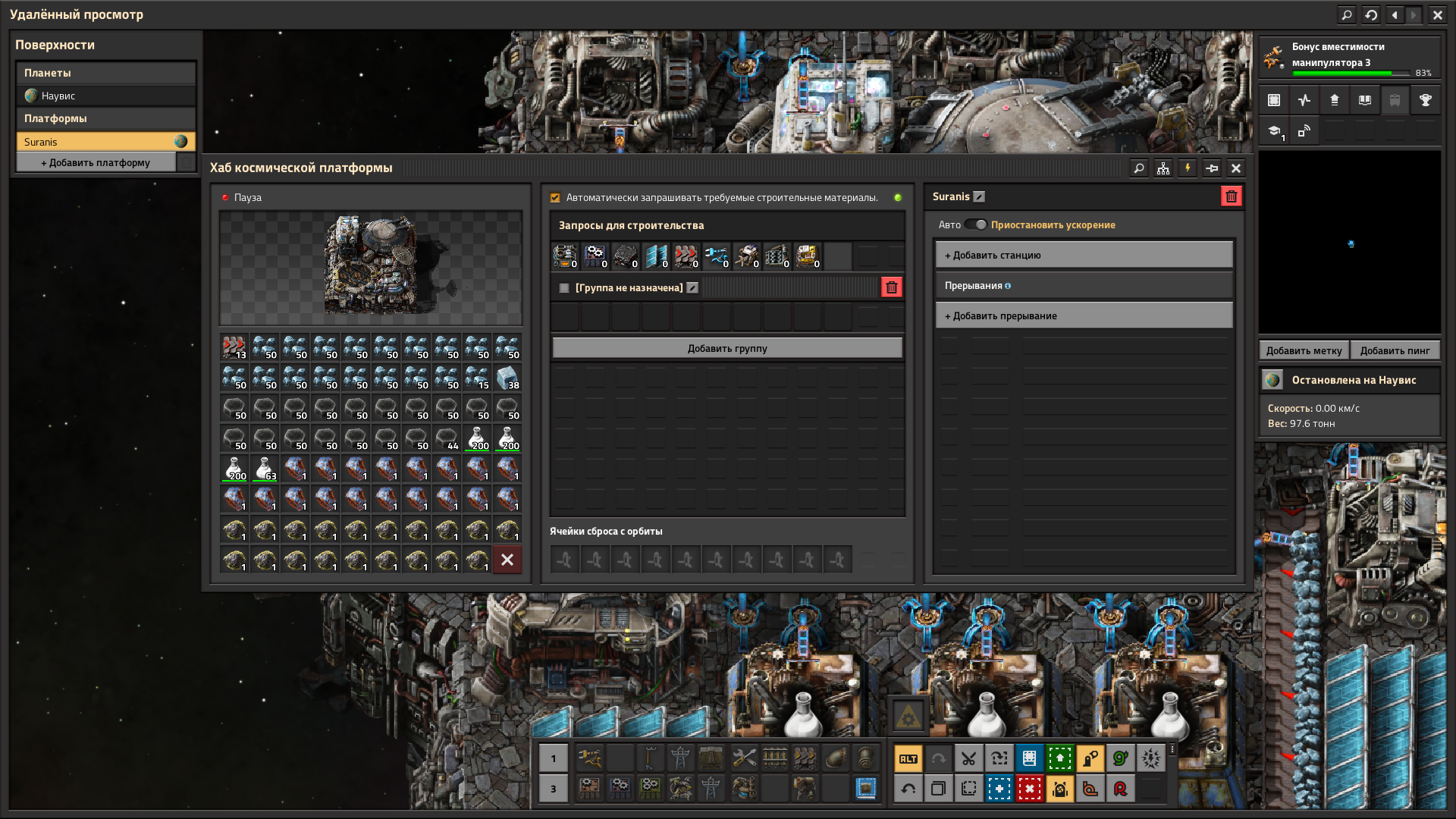The height and width of the screenshot is (819, 1456).
Task: Expand Добавить станцию
Action: click(1083, 256)
